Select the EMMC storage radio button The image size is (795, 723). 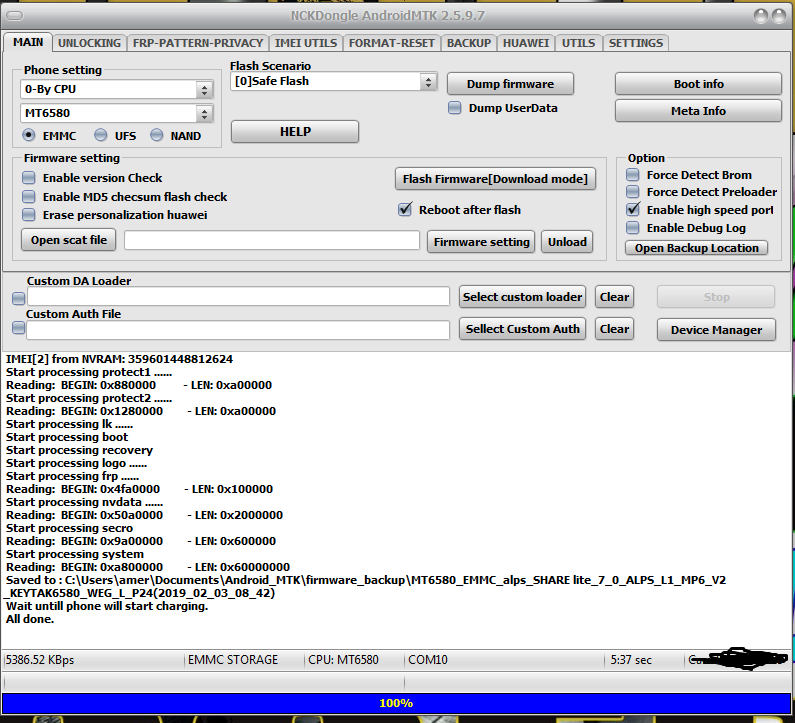29,135
